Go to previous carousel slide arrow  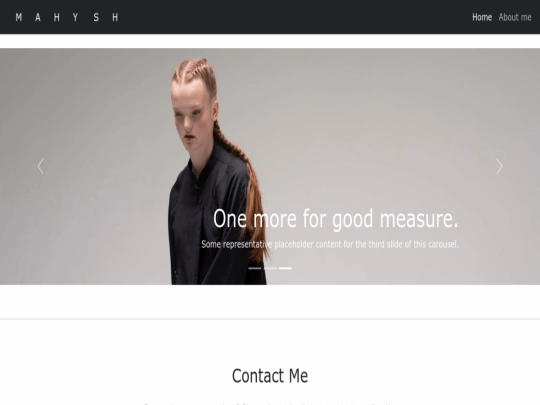(x=41, y=167)
